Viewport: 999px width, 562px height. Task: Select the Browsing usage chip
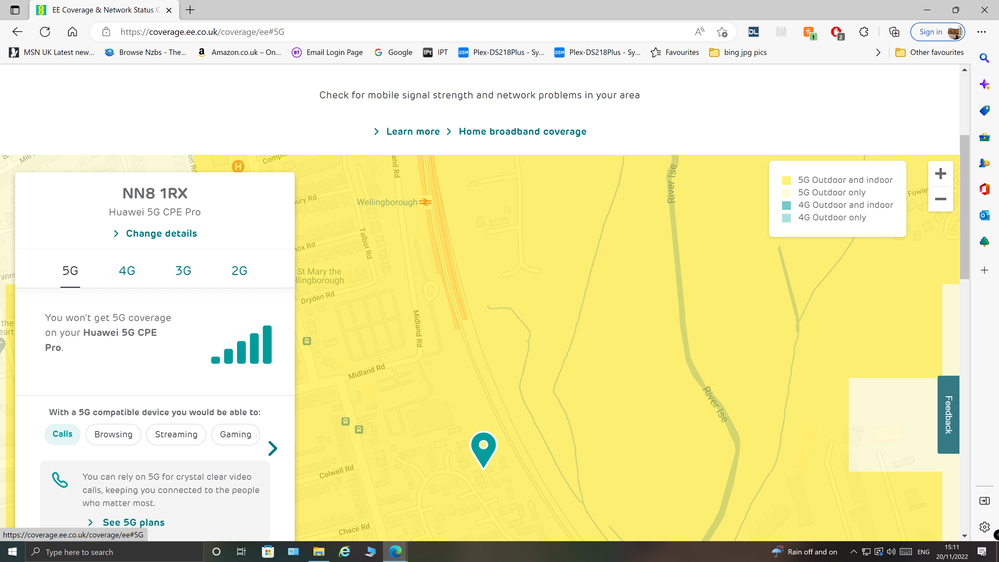click(x=113, y=434)
